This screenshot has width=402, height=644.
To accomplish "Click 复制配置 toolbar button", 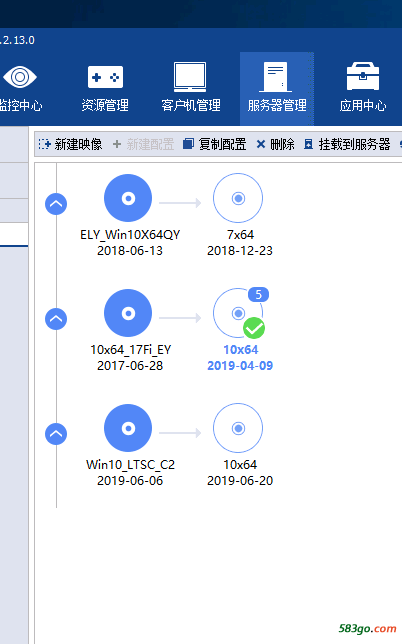I will [214, 144].
